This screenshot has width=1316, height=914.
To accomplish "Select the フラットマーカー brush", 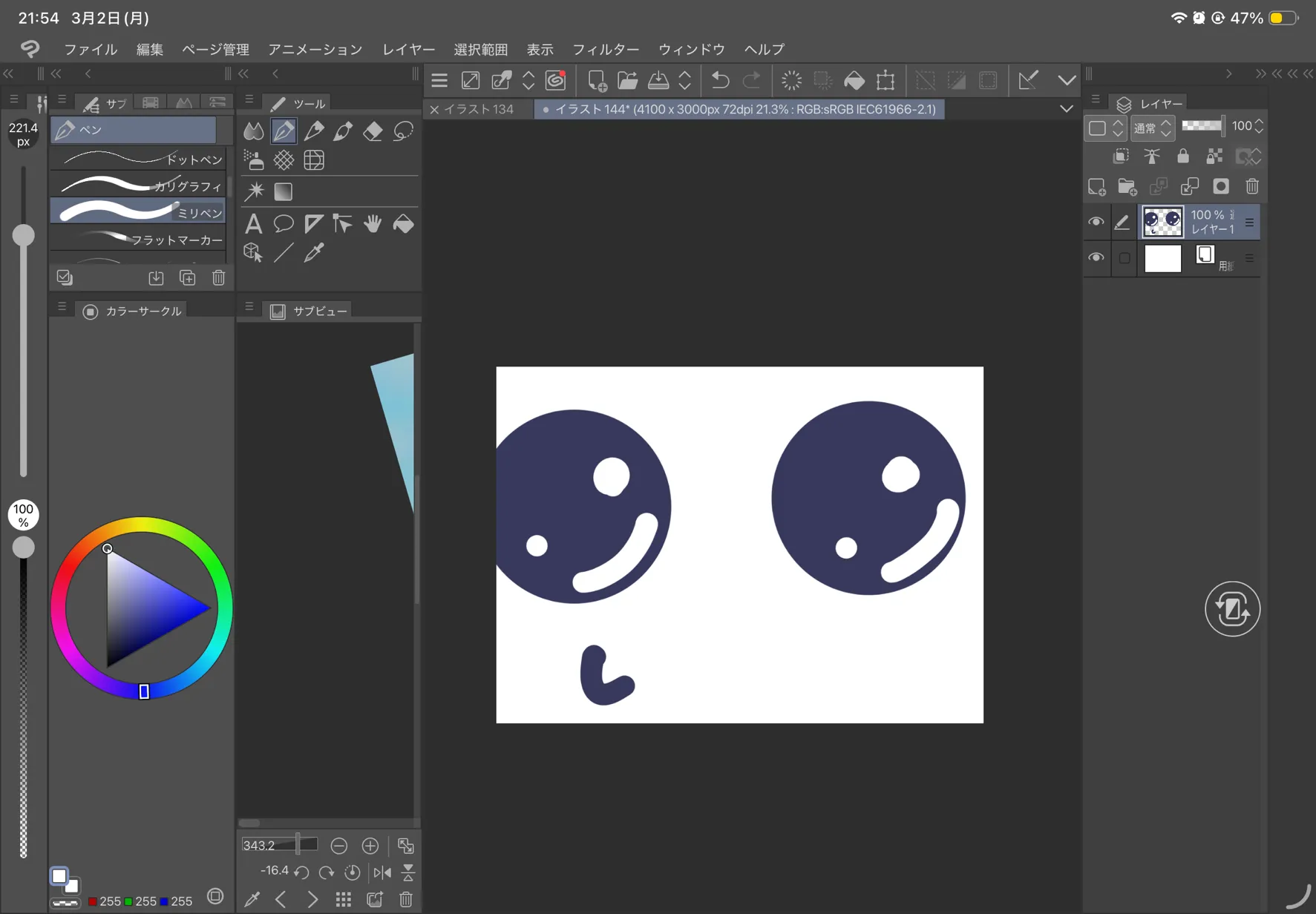I will tap(138, 239).
